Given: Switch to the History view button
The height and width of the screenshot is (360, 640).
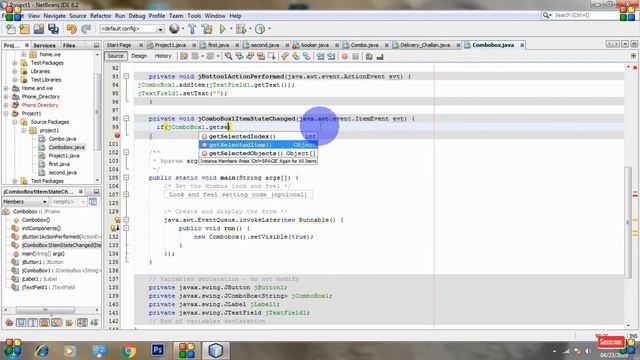Looking at the screenshot, I should tap(163, 56).
